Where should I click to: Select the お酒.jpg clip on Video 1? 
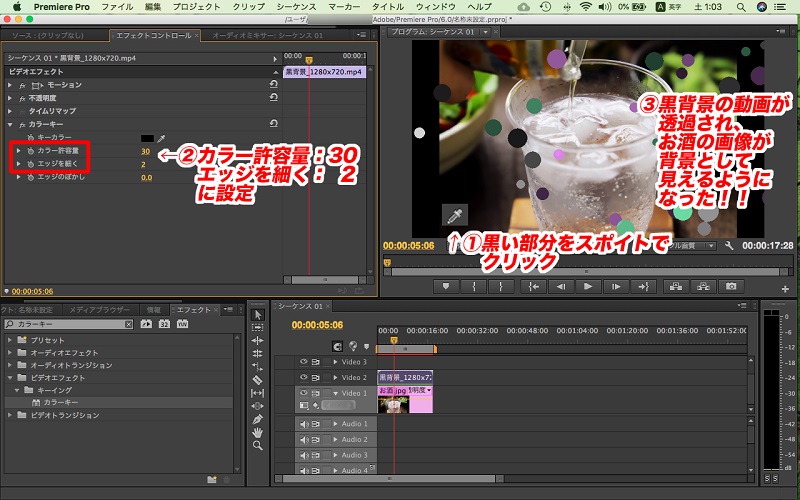[405, 399]
